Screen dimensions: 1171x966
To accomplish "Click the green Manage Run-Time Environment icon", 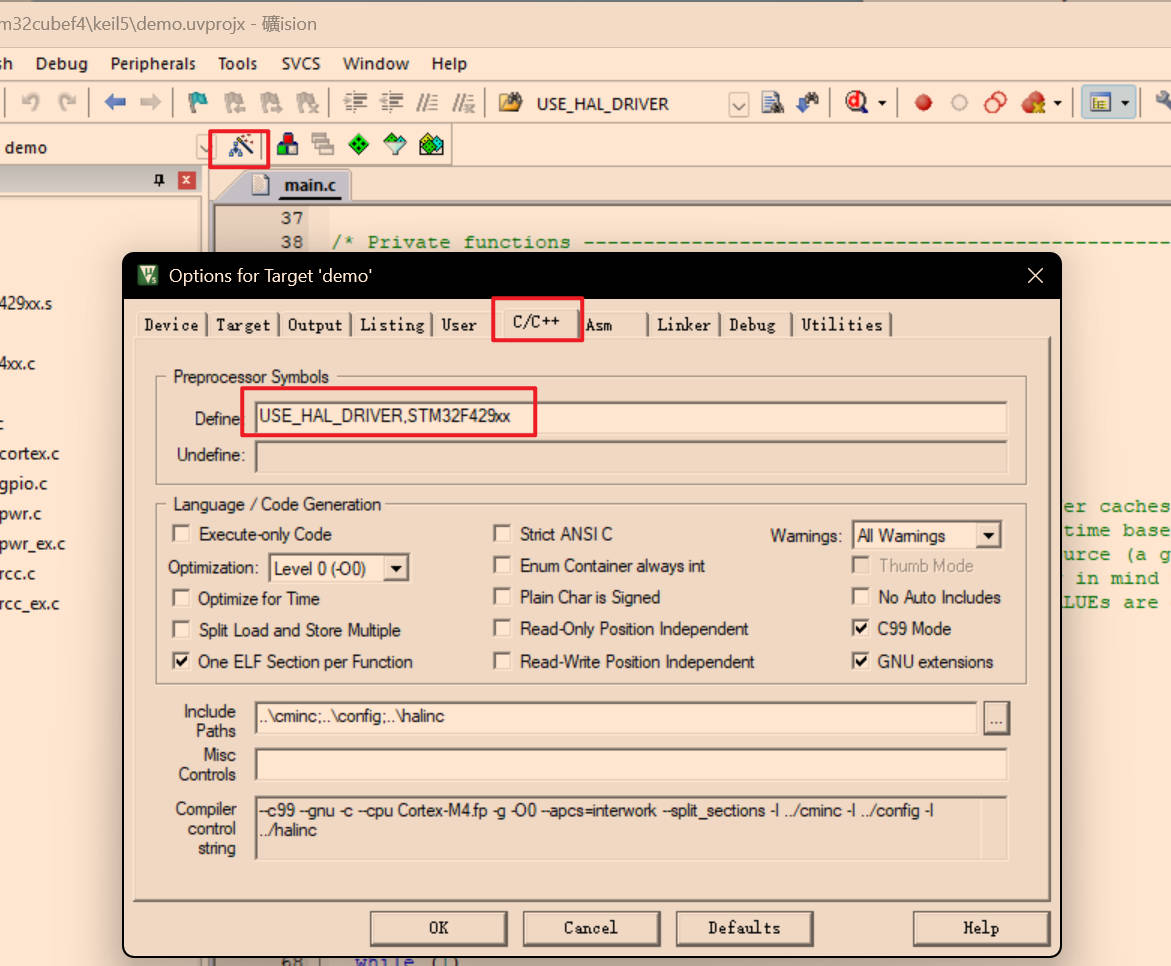I will pyautogui.click(x=358, y=145).
